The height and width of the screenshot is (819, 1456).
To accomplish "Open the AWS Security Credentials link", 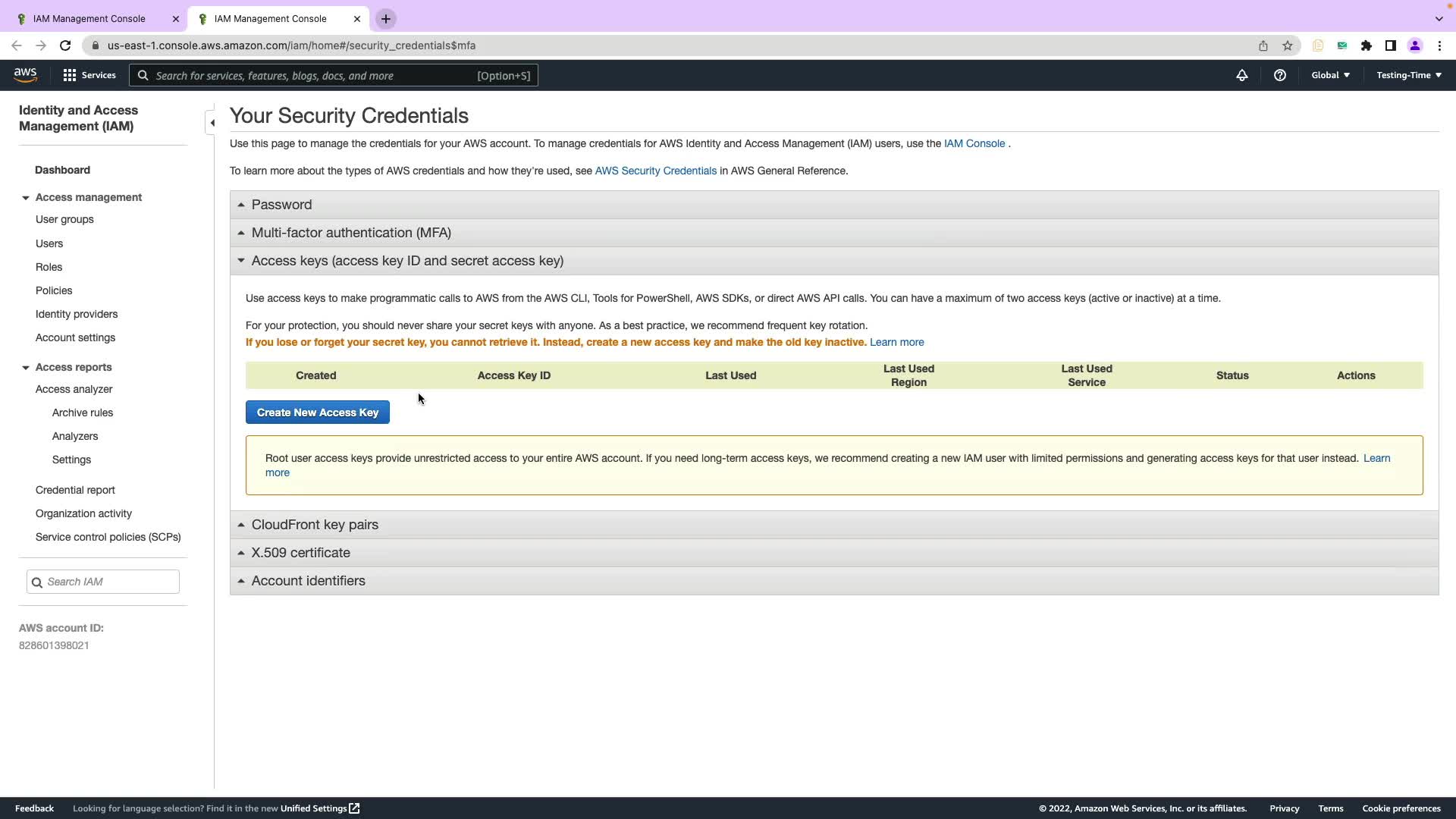I will (655, 171).
